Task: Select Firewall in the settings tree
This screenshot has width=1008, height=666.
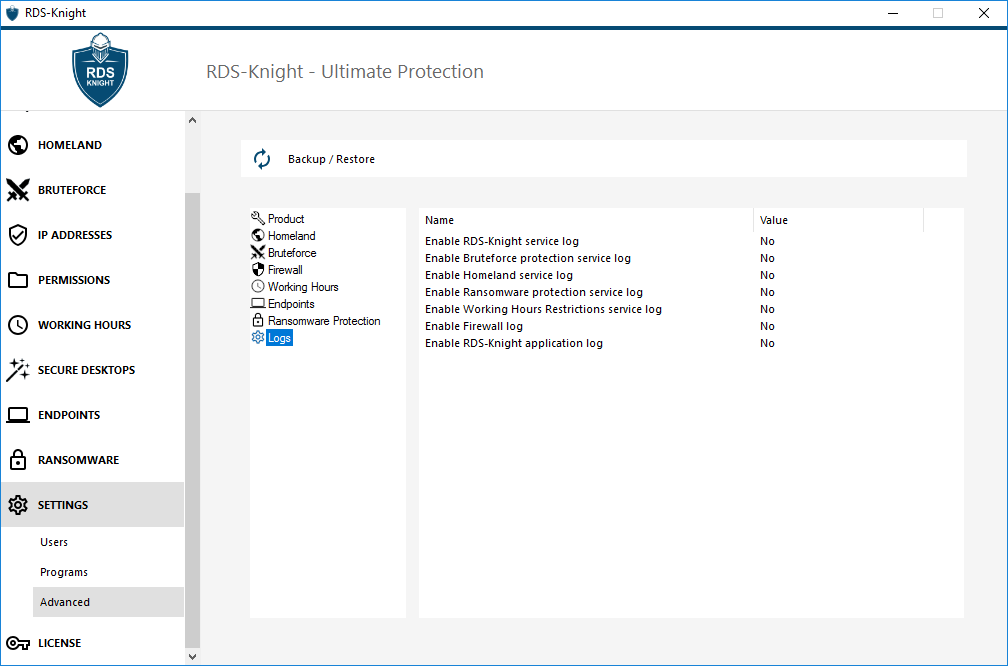Action: coord(285,269)
